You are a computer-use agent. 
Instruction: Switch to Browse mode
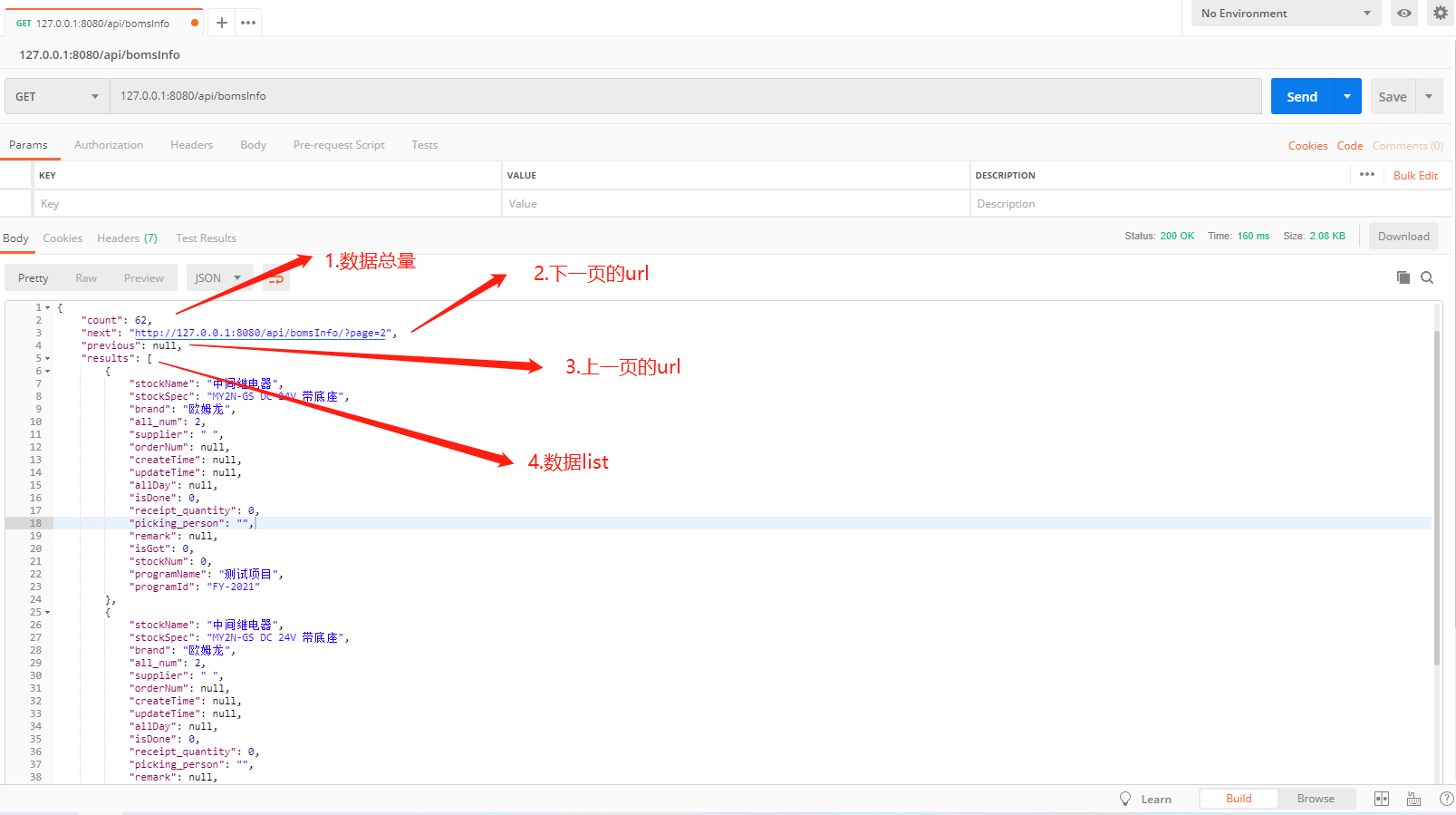pyautogui.click(x=1316, y=799)
